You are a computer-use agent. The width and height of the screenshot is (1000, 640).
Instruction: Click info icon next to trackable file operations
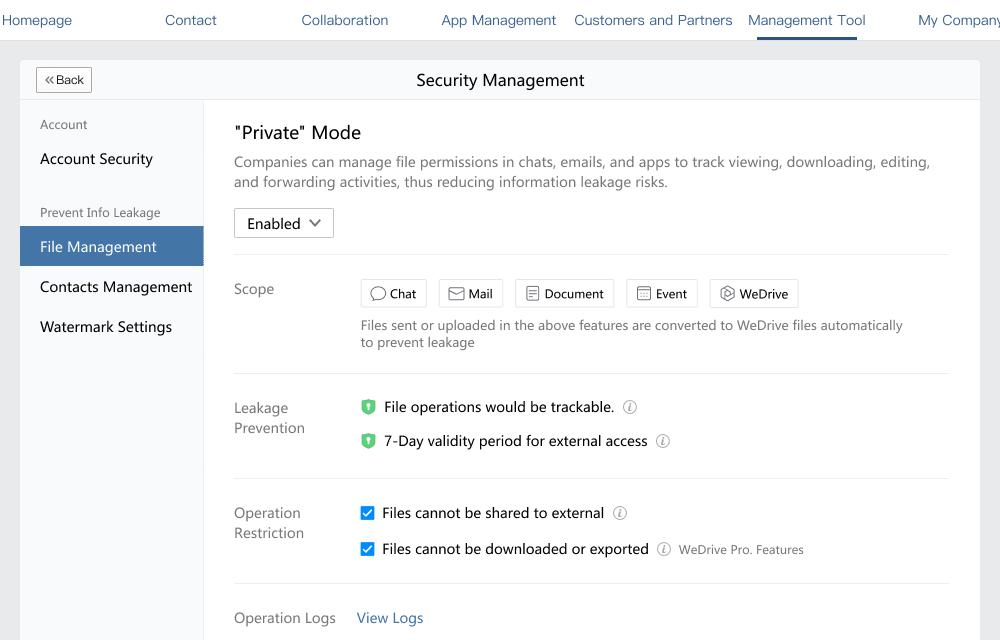629,407
